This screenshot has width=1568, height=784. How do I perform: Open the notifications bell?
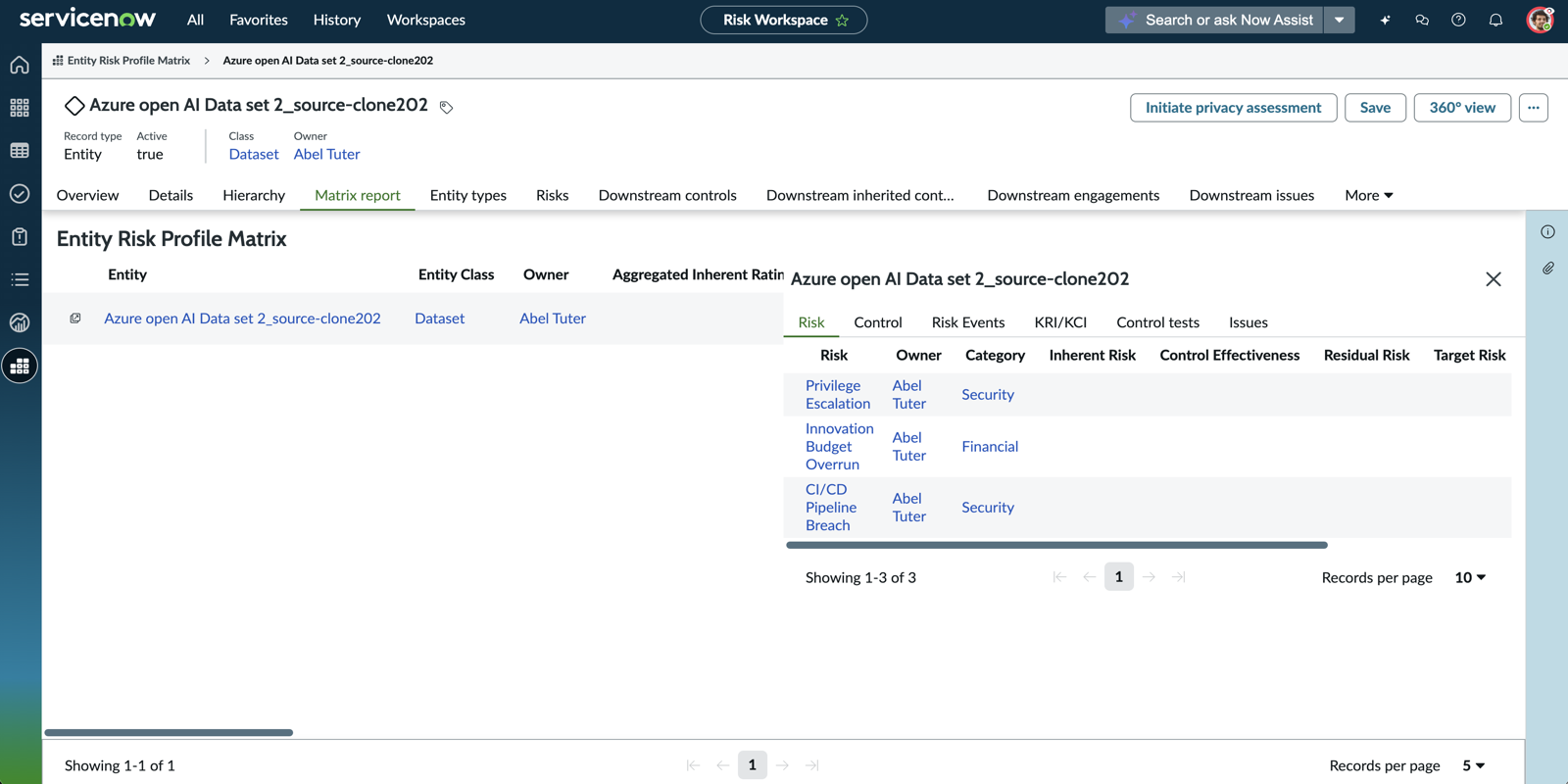[1495, 20]
